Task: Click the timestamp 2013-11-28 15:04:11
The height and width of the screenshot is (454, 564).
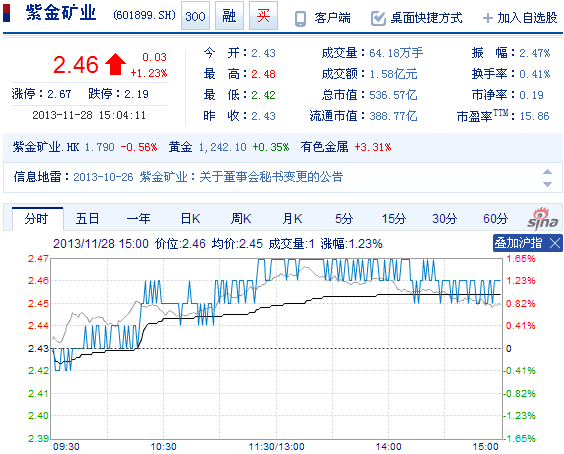Action: (89, 115)
